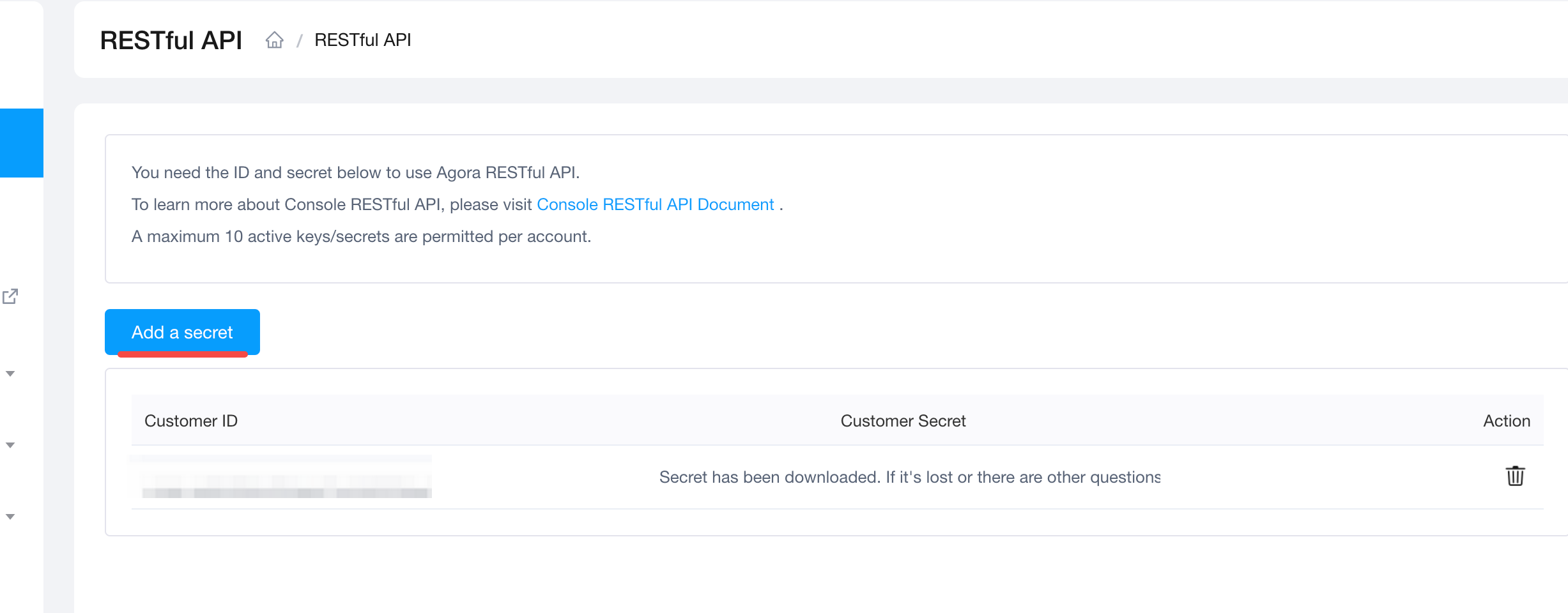Open the Console RESTful API Document link

655,204
